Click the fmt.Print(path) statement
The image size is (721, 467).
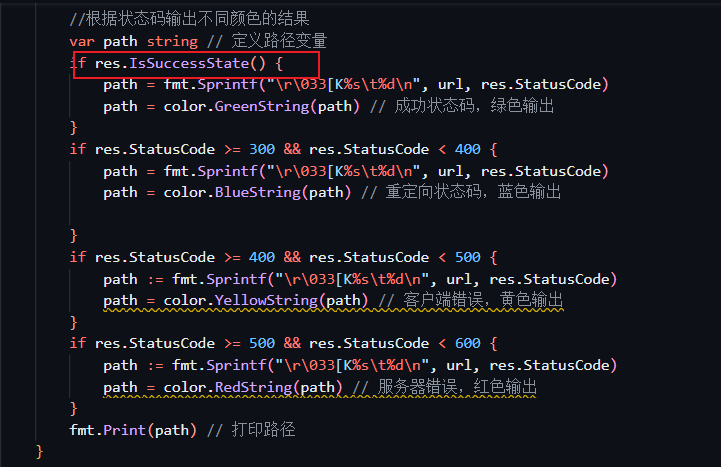[133, 430]
